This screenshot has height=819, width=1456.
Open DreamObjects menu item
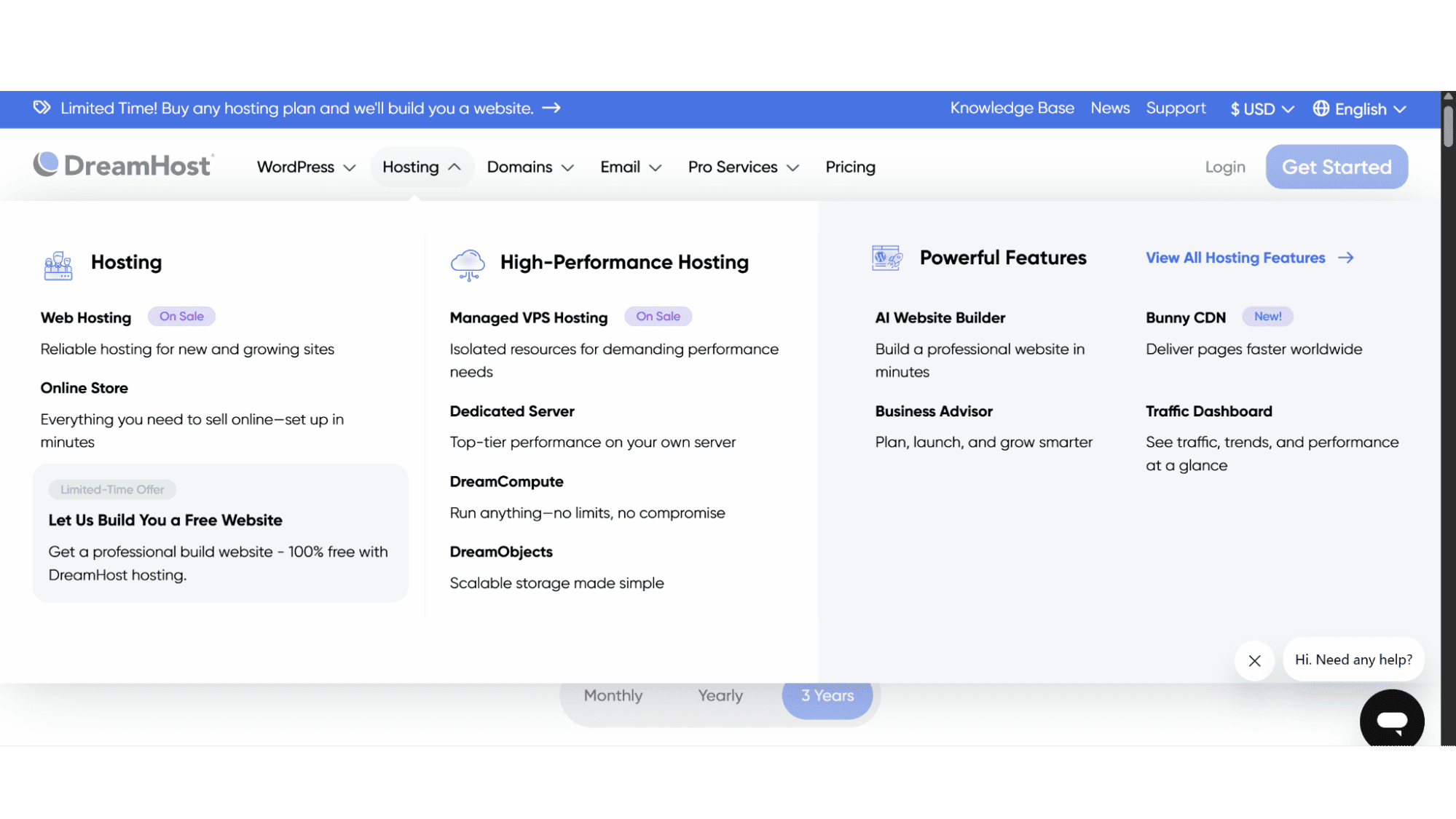pyautogui.click(x=501, y=552)
